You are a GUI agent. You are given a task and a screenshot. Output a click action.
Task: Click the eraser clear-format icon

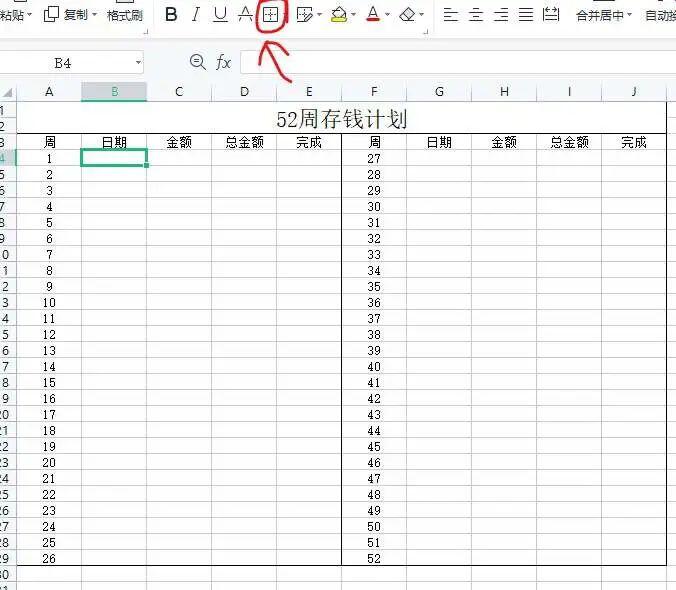coord(407,15)
